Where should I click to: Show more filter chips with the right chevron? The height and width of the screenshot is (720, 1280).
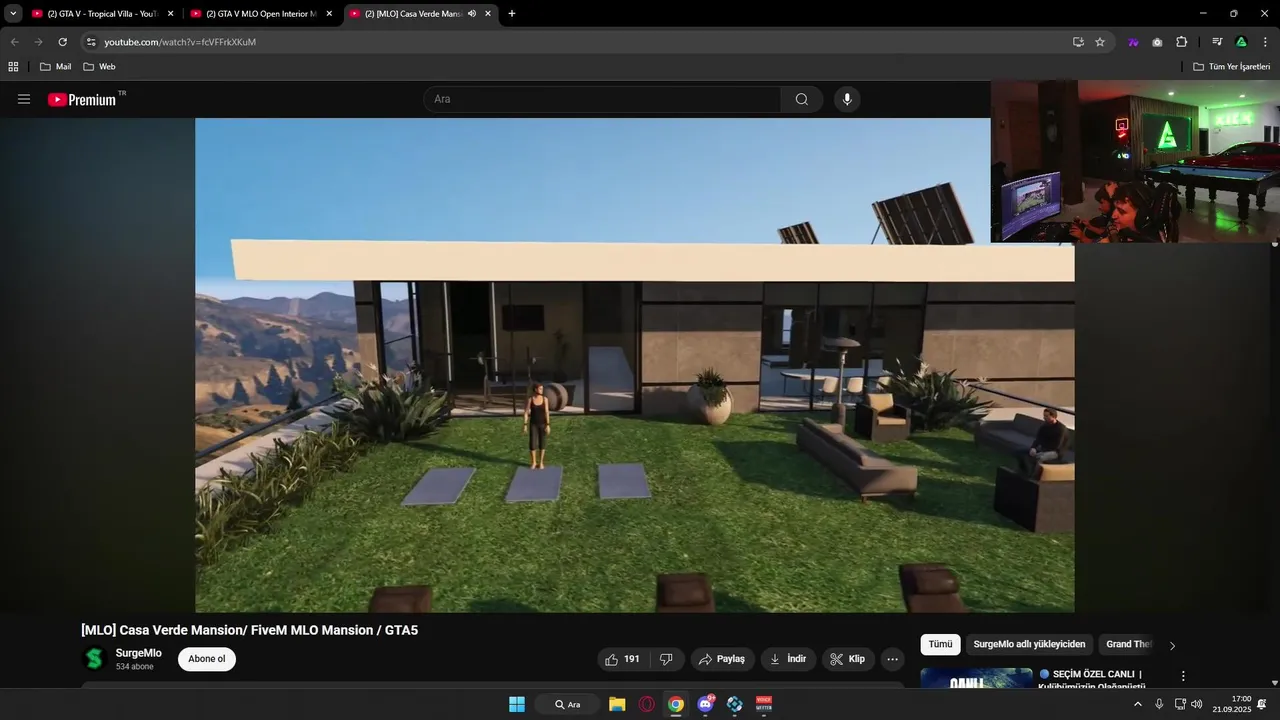coord(1172,646)
